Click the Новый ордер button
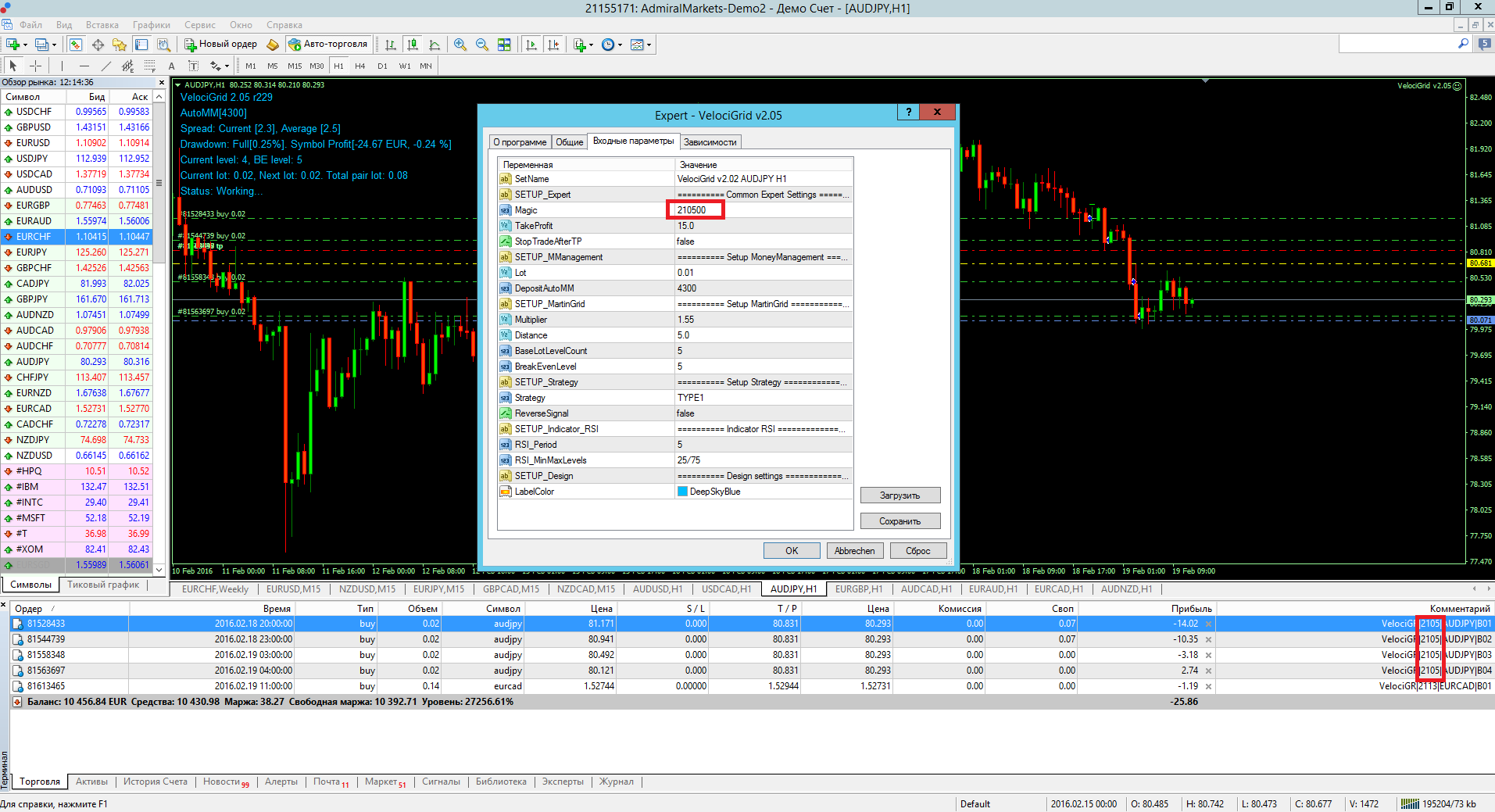The width and height of the screenshot is (1495, 812). pyautogui.click(x=220, y=45)
